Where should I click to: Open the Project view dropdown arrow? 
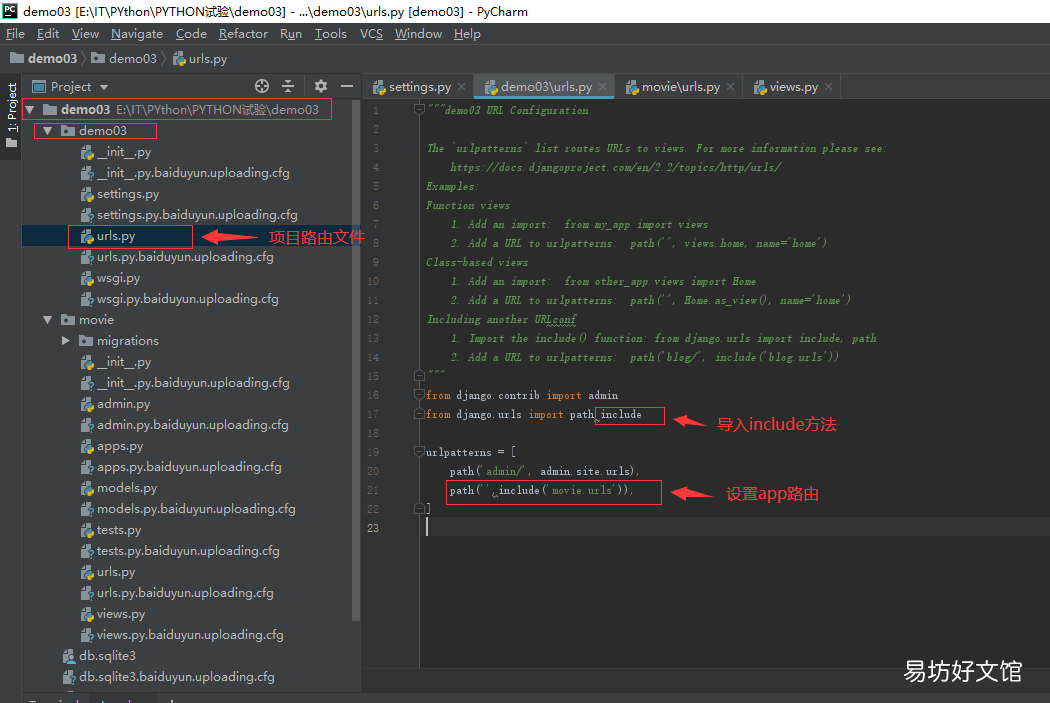click(104, 87)
